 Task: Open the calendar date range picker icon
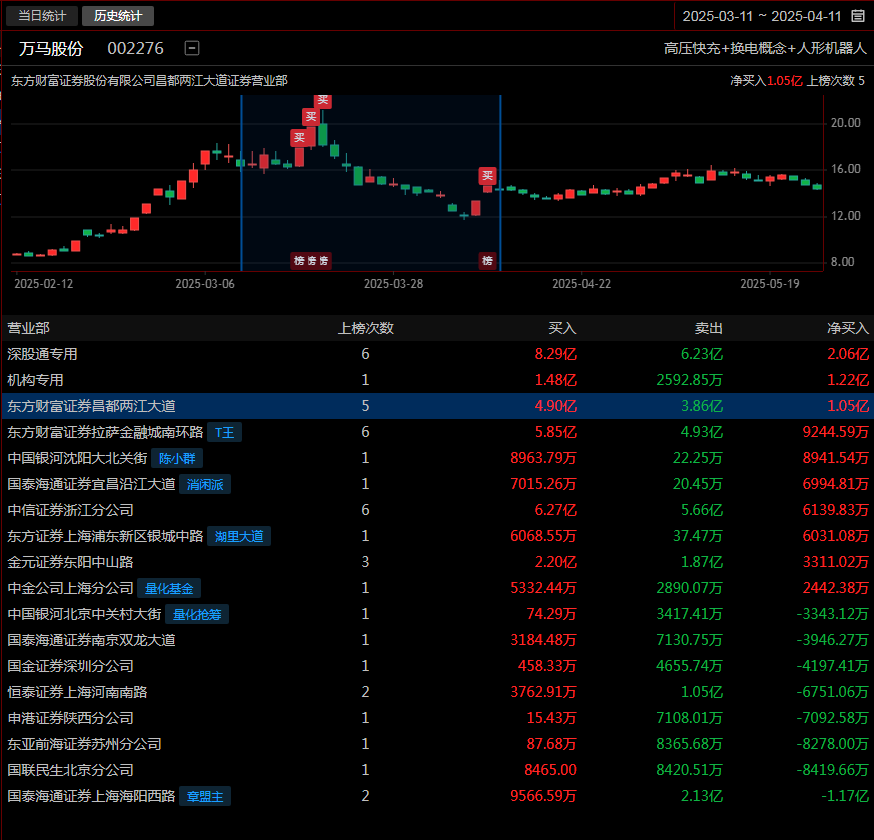(858, 16)
